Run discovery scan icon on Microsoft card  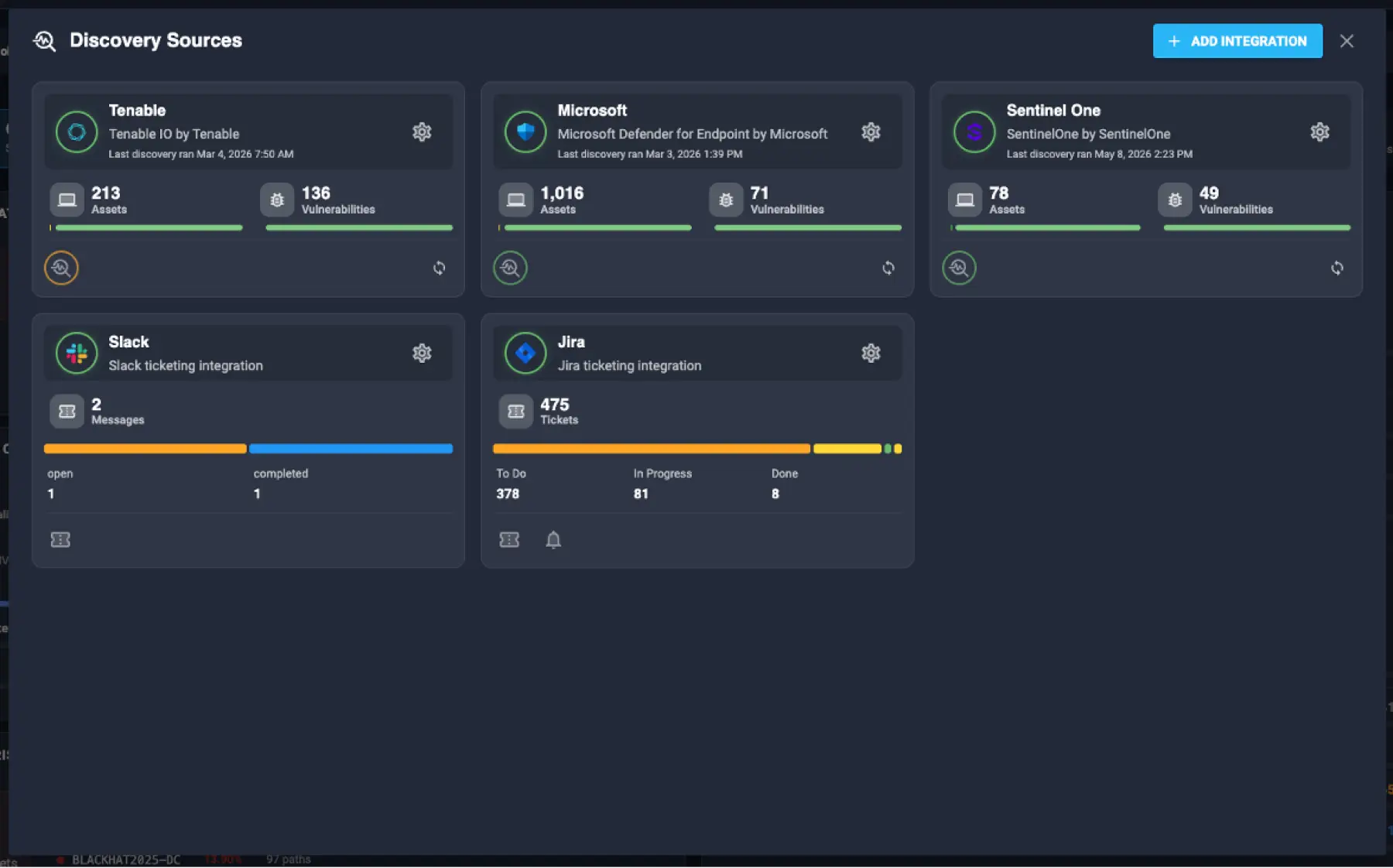pos(510,268)
